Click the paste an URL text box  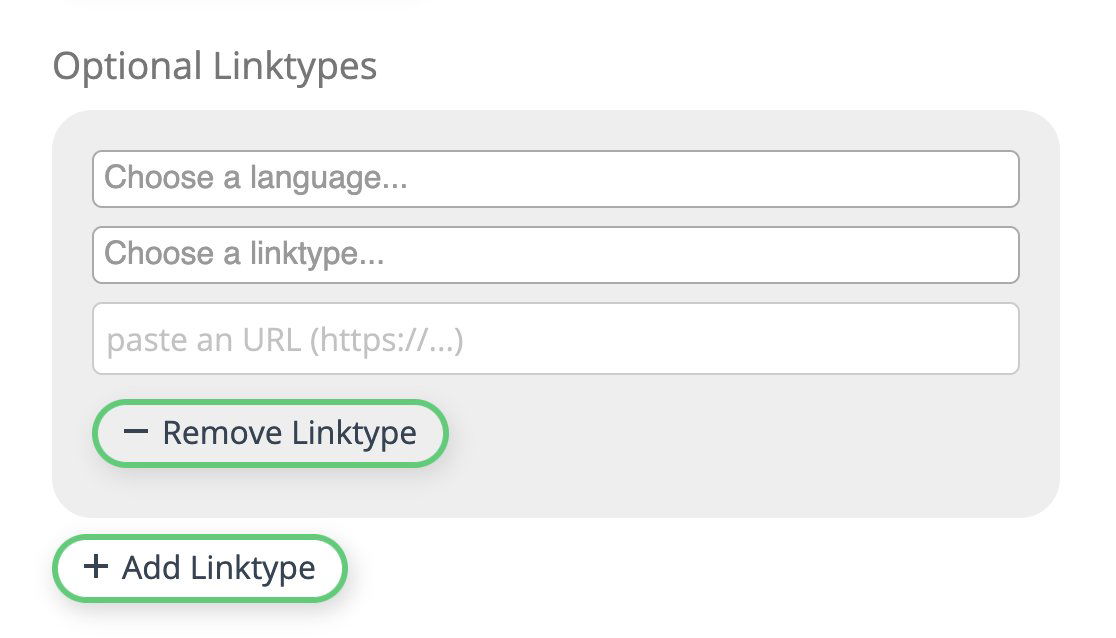click(x=556, y=338)
